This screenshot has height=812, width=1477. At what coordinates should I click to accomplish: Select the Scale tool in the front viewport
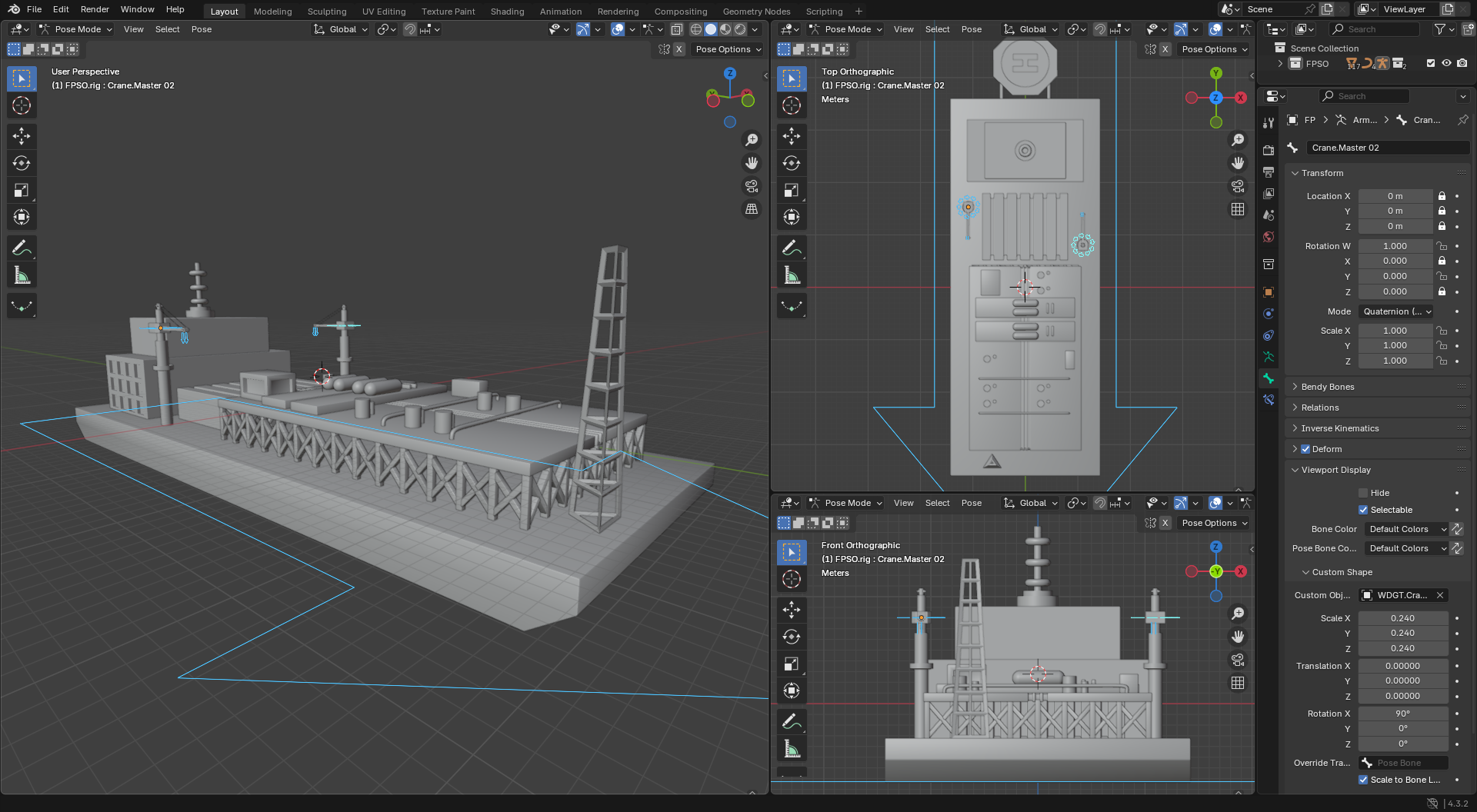click(792, 664)
